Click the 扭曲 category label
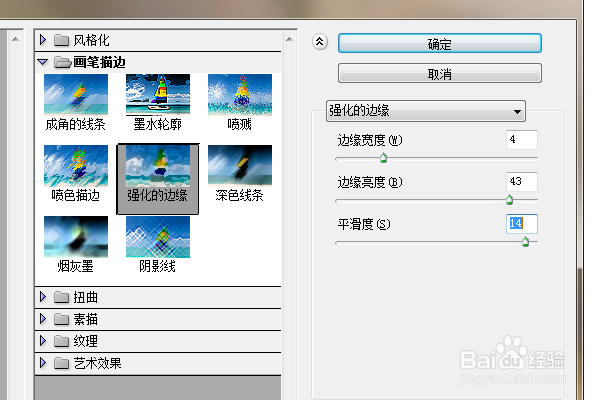Screen dimensions: 600x400 (86, 297)
